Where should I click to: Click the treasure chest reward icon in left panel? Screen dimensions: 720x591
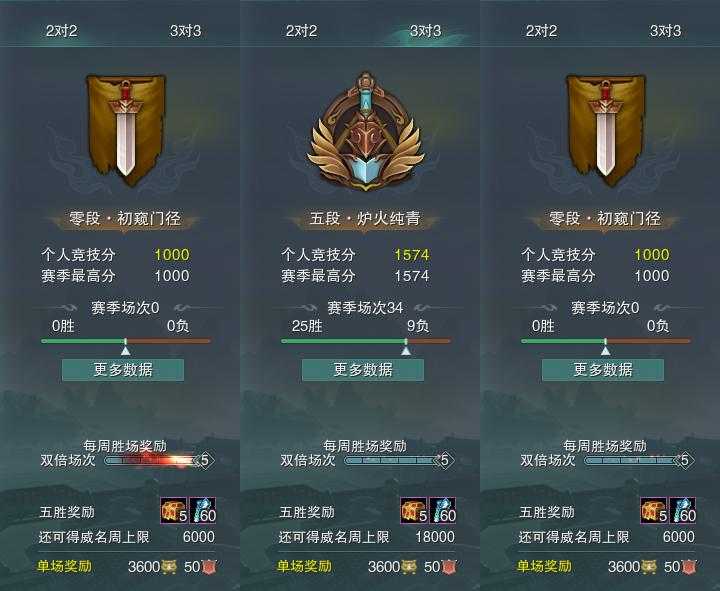174,510
